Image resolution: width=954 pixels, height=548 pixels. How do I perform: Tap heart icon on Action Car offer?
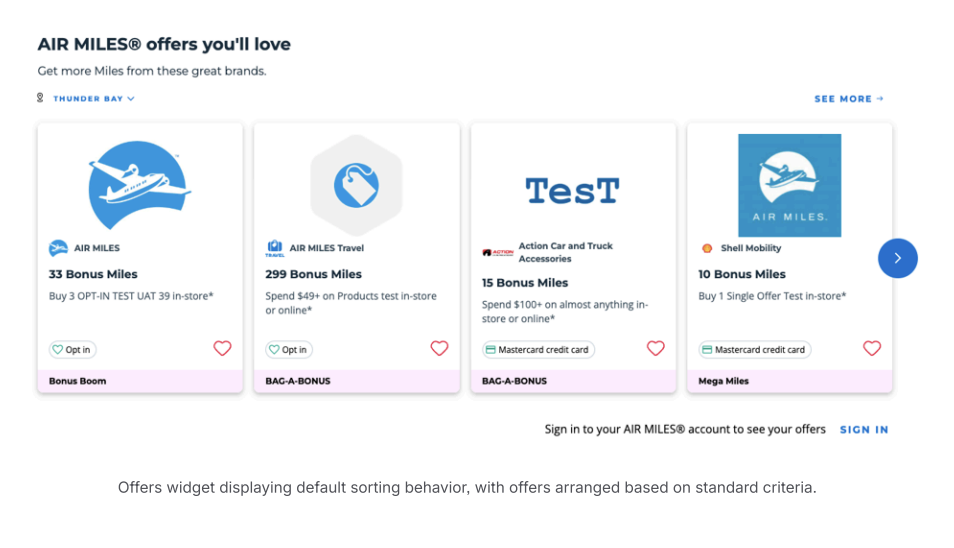[655, 348]
